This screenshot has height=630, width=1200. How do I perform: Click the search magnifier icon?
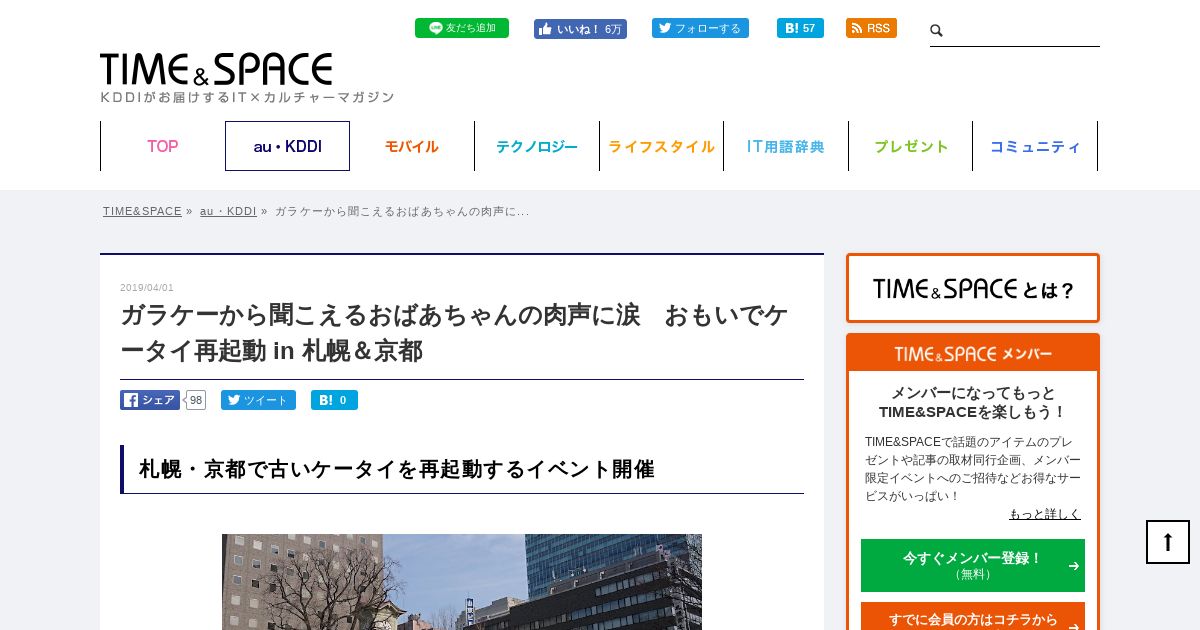click(x=937, y=31)
